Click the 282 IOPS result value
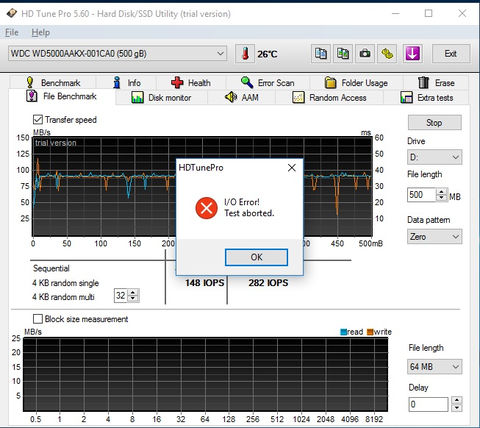The image size is (480, 428). (x=268, y=283)
